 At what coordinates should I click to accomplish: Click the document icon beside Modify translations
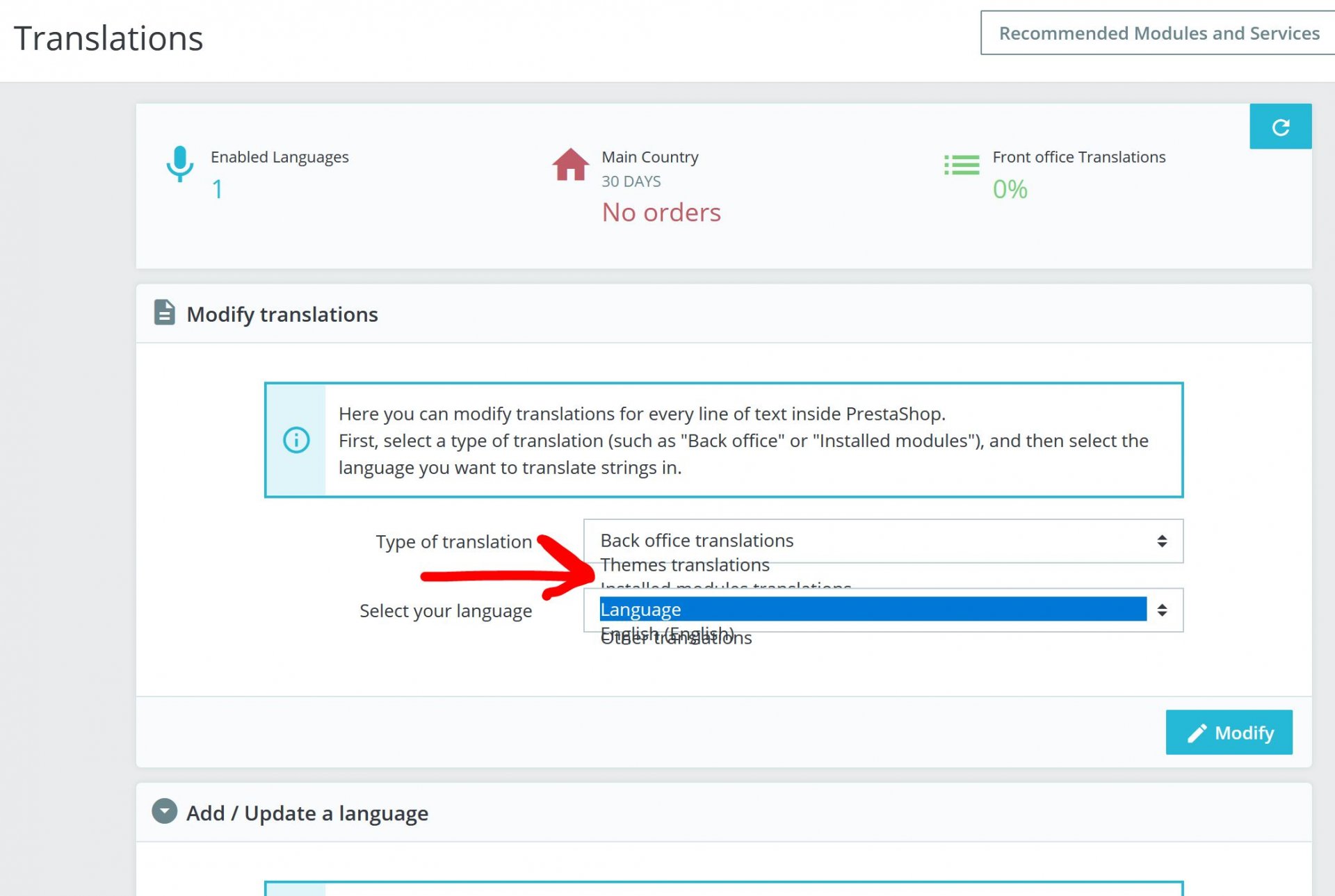[164, 313]
